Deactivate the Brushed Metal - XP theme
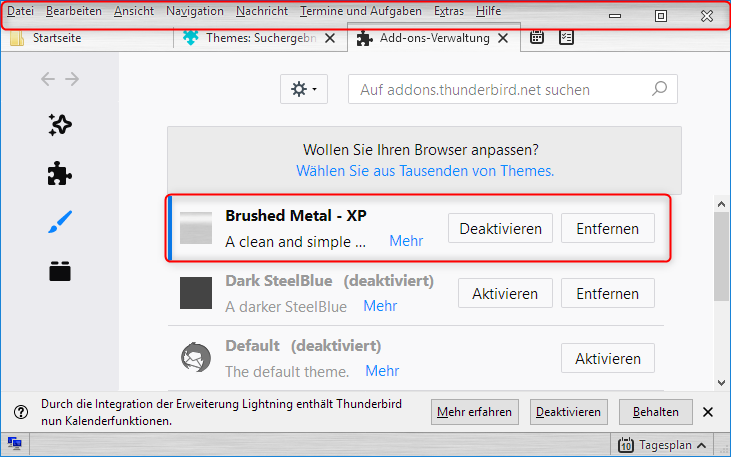The height and width of the screenshot is (457, 731). click(500, 228)
